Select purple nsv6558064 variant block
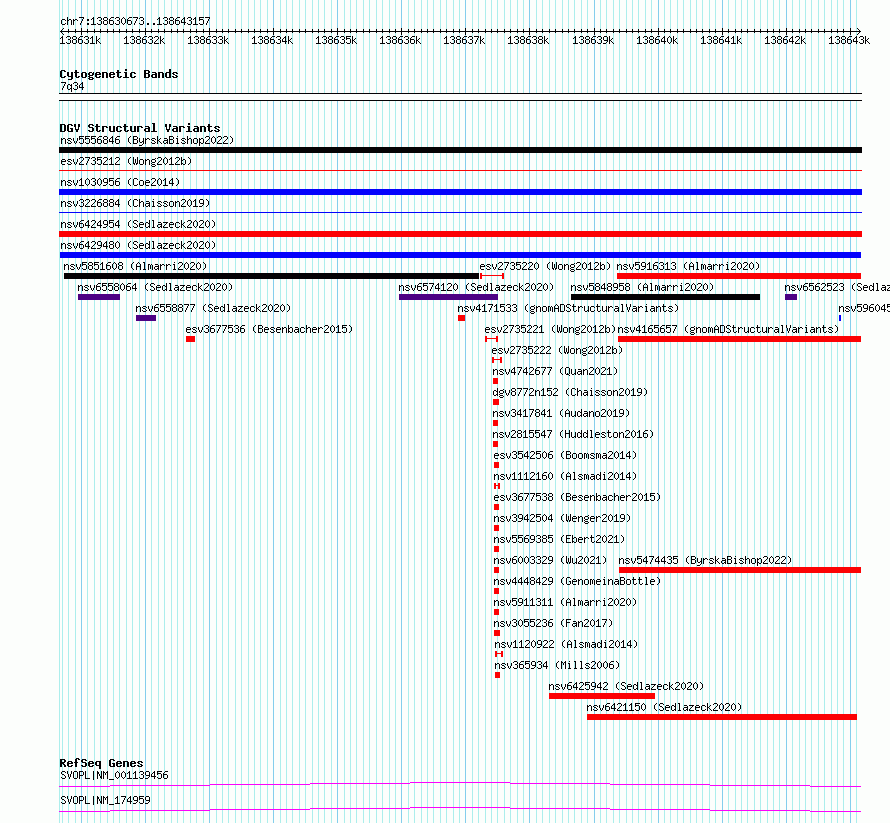The image size is (890, 823). (99, 297)
